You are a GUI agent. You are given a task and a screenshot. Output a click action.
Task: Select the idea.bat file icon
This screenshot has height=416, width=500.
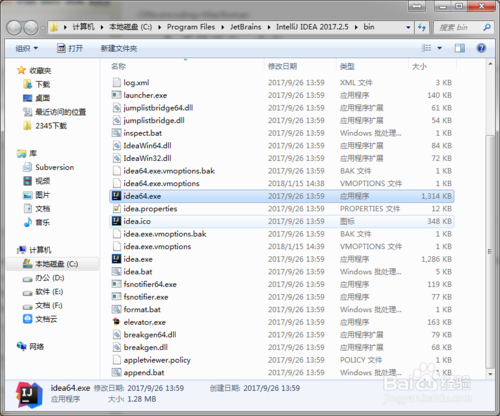(116, 272)
